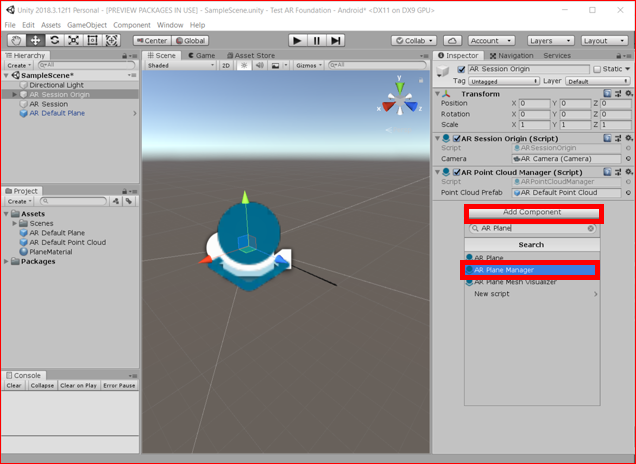Select New script entry
The height and width of the screenshot is (464, 636).
(x=532, y=294)
